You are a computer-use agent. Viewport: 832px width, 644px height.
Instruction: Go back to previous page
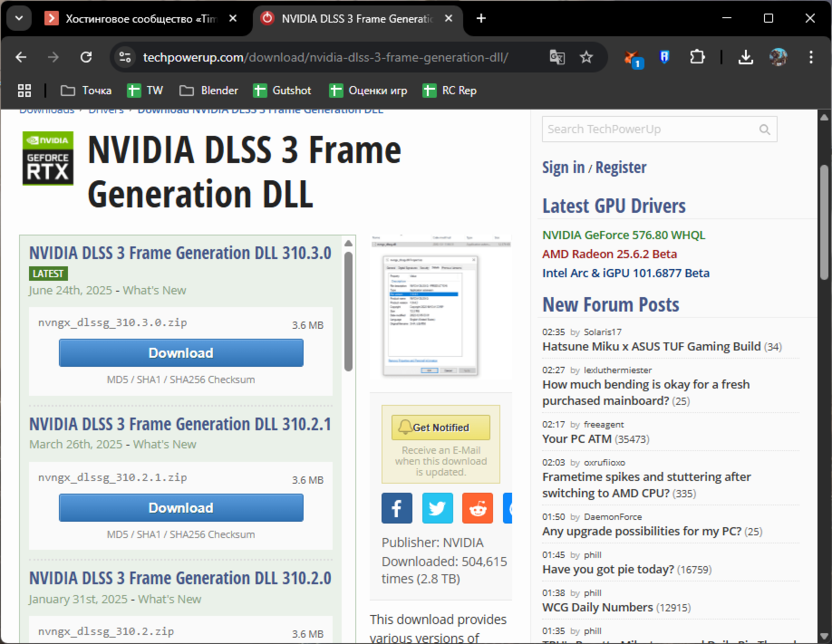click(x=21, y=57)
